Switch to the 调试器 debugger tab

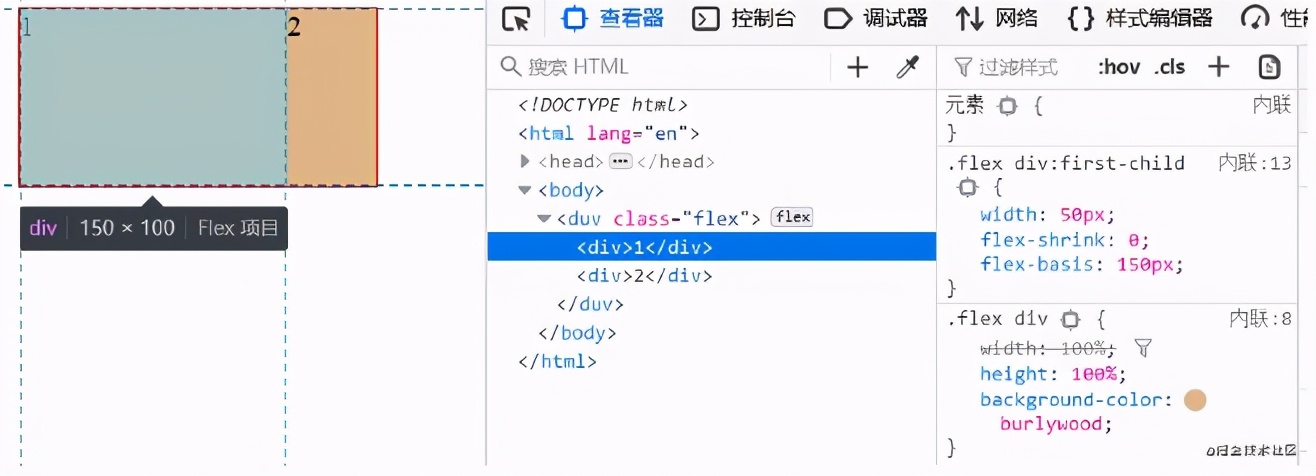tap(876, 19)
